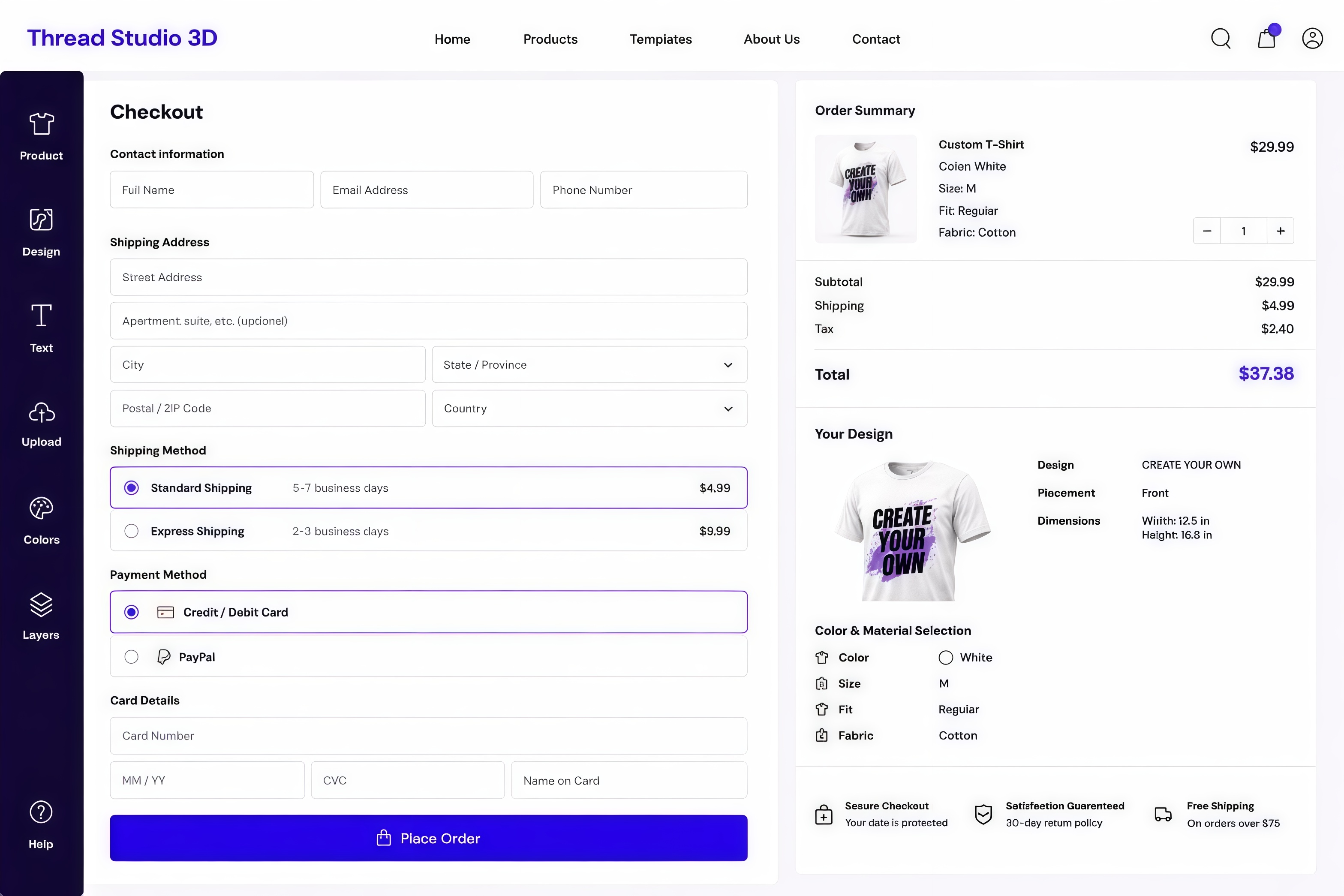
Task: Click the Color row shirt icon
Action: [x=822, y=658]
